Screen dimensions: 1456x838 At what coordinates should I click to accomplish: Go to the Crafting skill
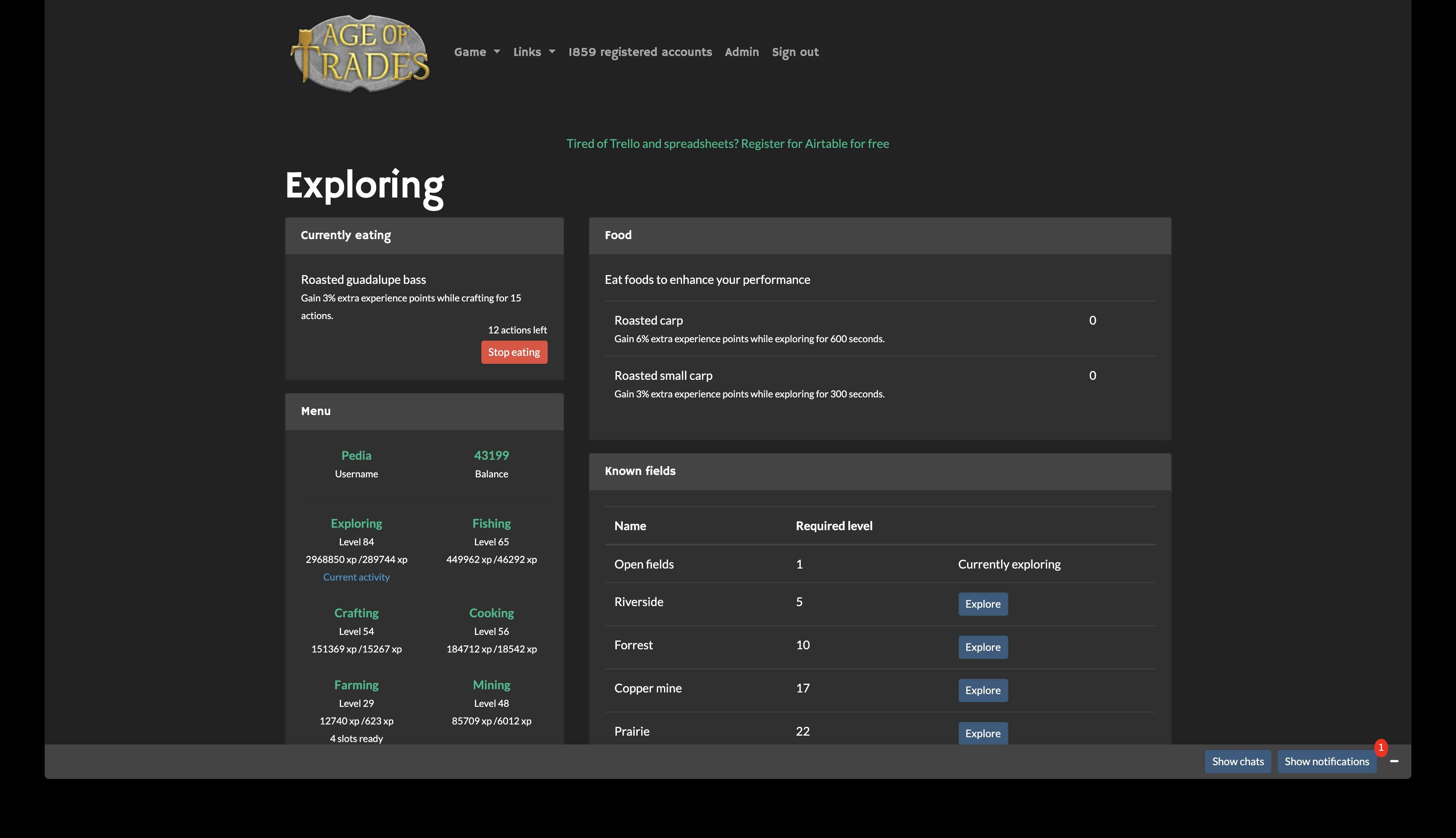[x=356, y=613]
